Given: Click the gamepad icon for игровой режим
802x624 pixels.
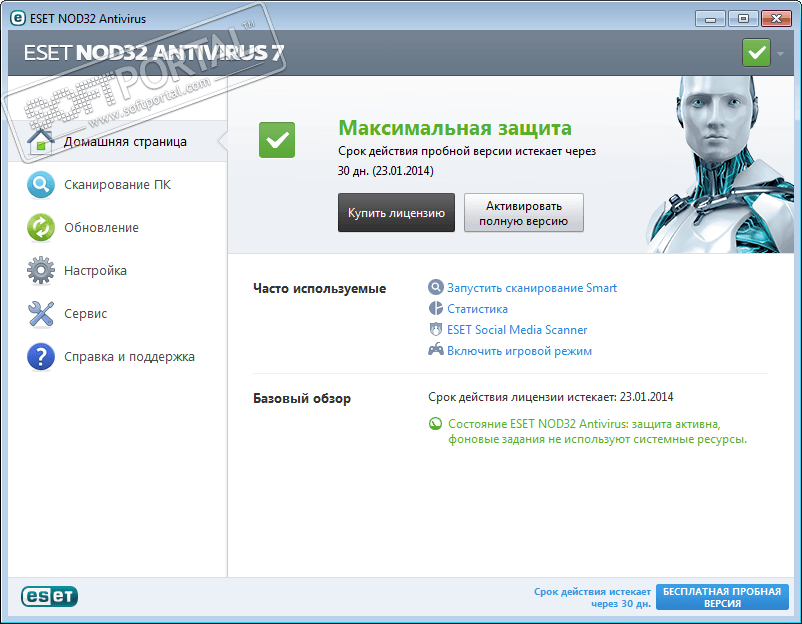Looking at the screenshot, I should click(x=435, y=350).
